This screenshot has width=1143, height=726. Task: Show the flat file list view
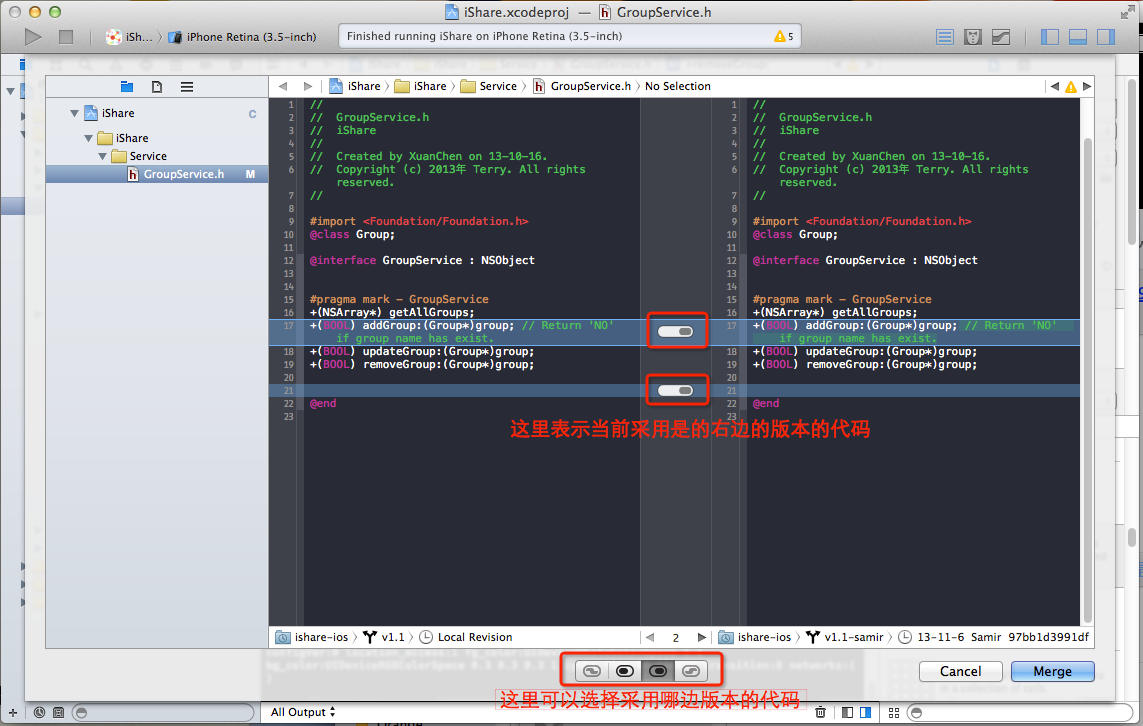point(187,87)
